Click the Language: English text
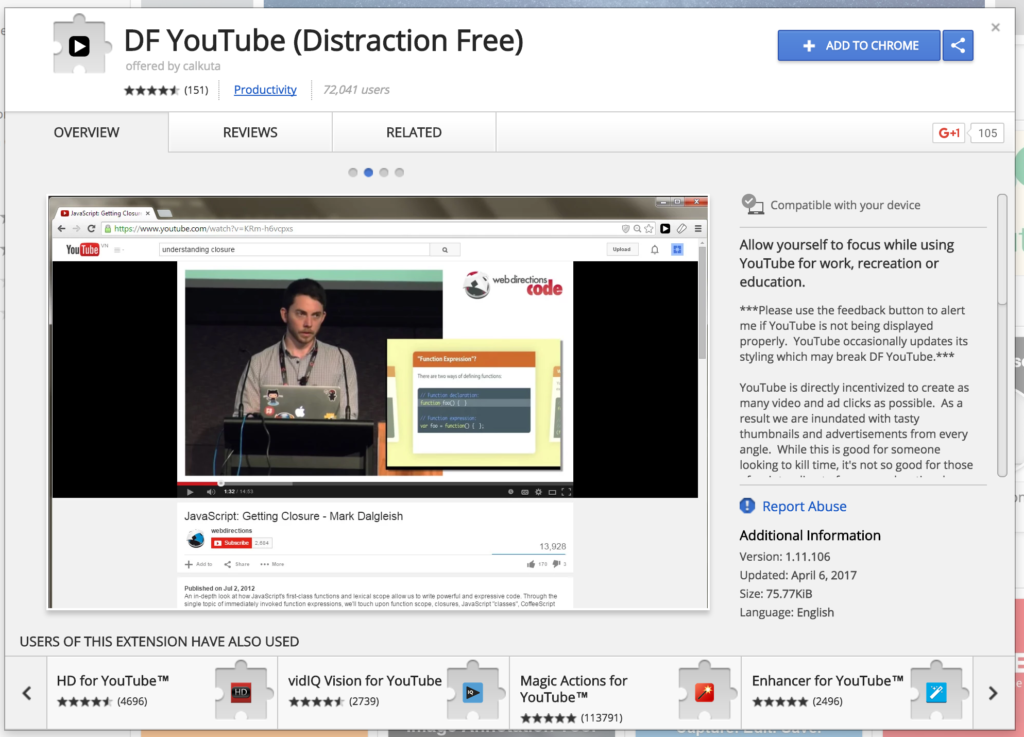Screen dimensions: 1024x737 point(786,612)
